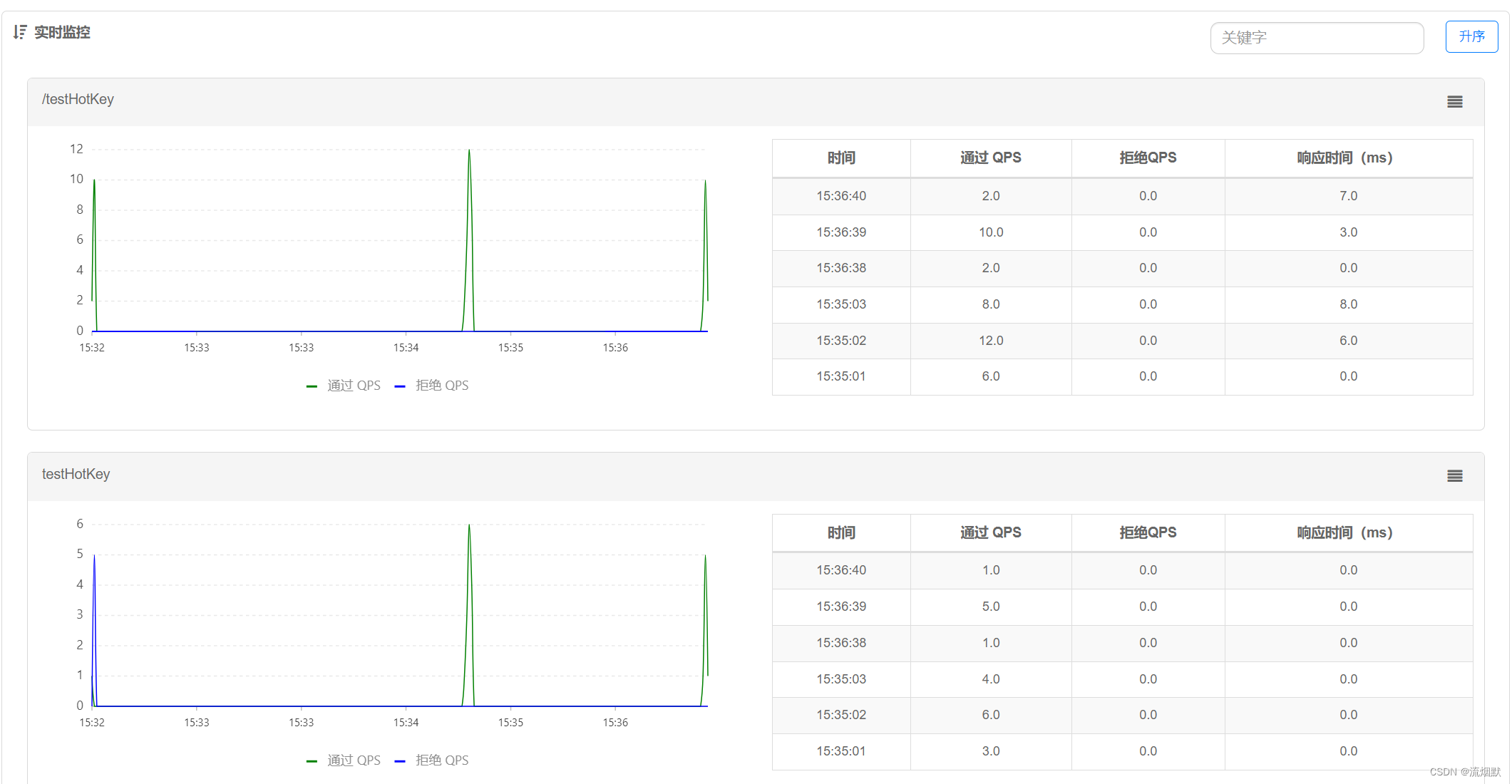The image size is (1512, 784).
Task: Click 拒绝QPS header in testHotKey table
Action: [1148, 533]
